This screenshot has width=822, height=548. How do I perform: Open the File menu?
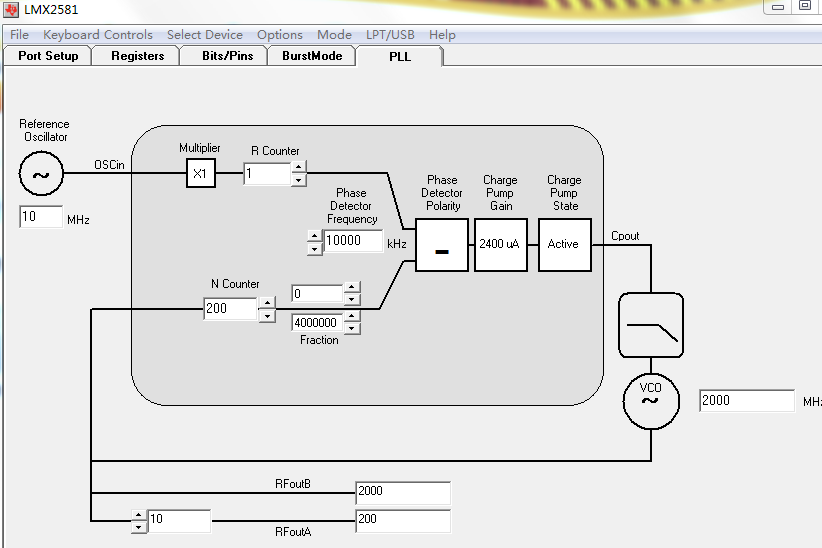tap(19, 35)
